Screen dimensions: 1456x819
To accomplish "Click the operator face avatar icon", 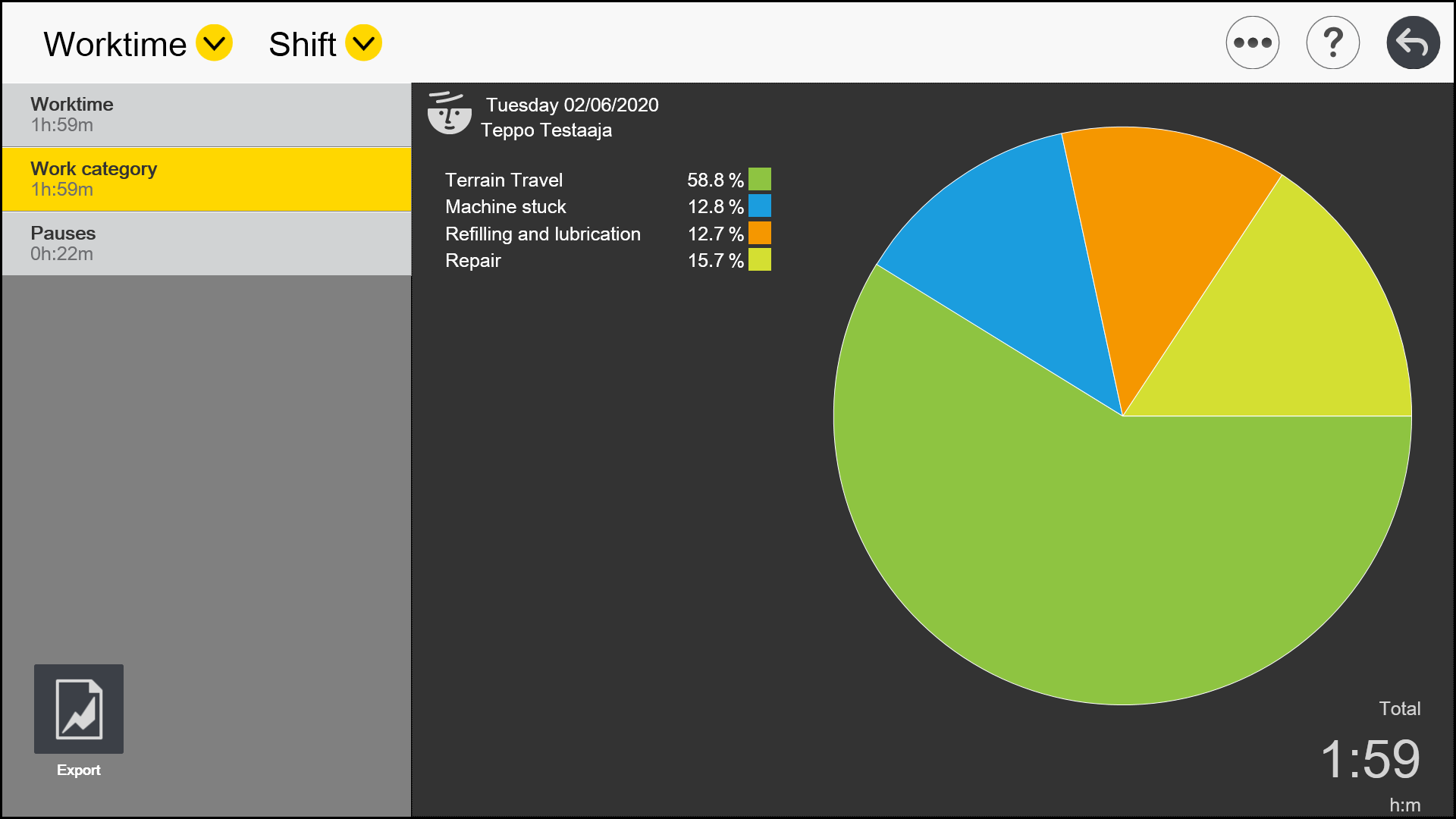I will [x=449, y=114].
